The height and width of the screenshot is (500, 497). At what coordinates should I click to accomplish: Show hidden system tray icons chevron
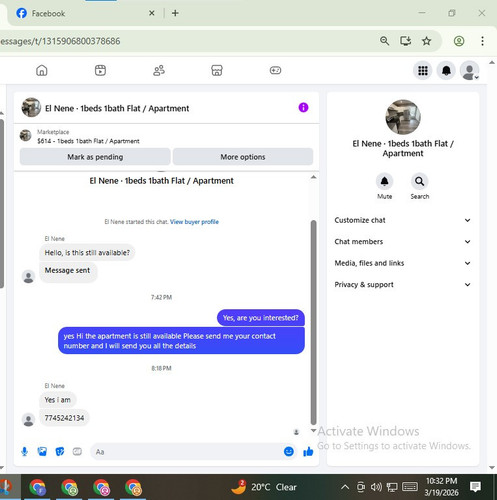tap(345, 487)
